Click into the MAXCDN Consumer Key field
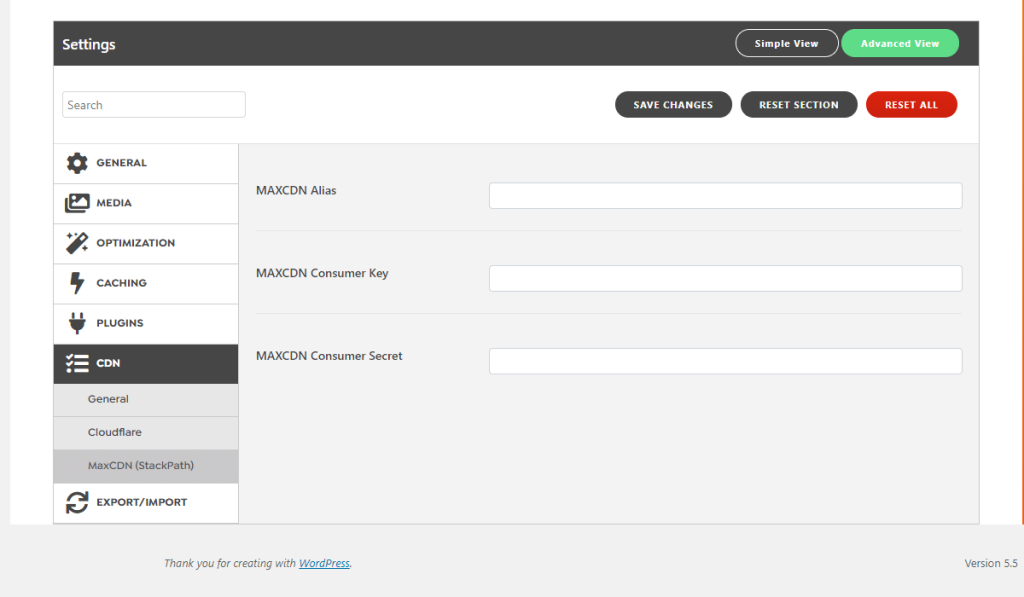 point(726,278)
